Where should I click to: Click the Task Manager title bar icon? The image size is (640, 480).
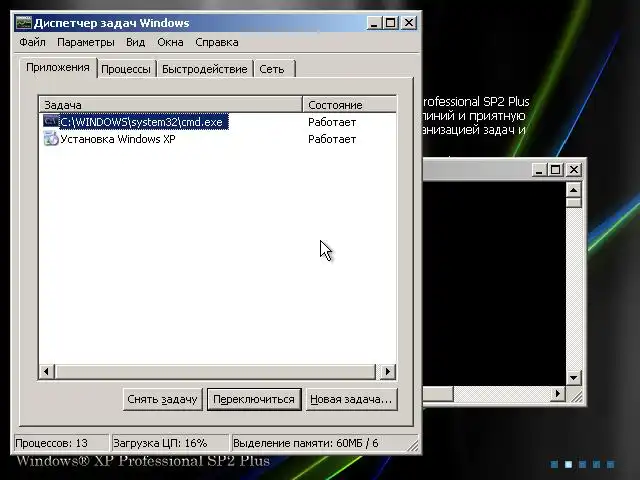[x=23, y=22]
